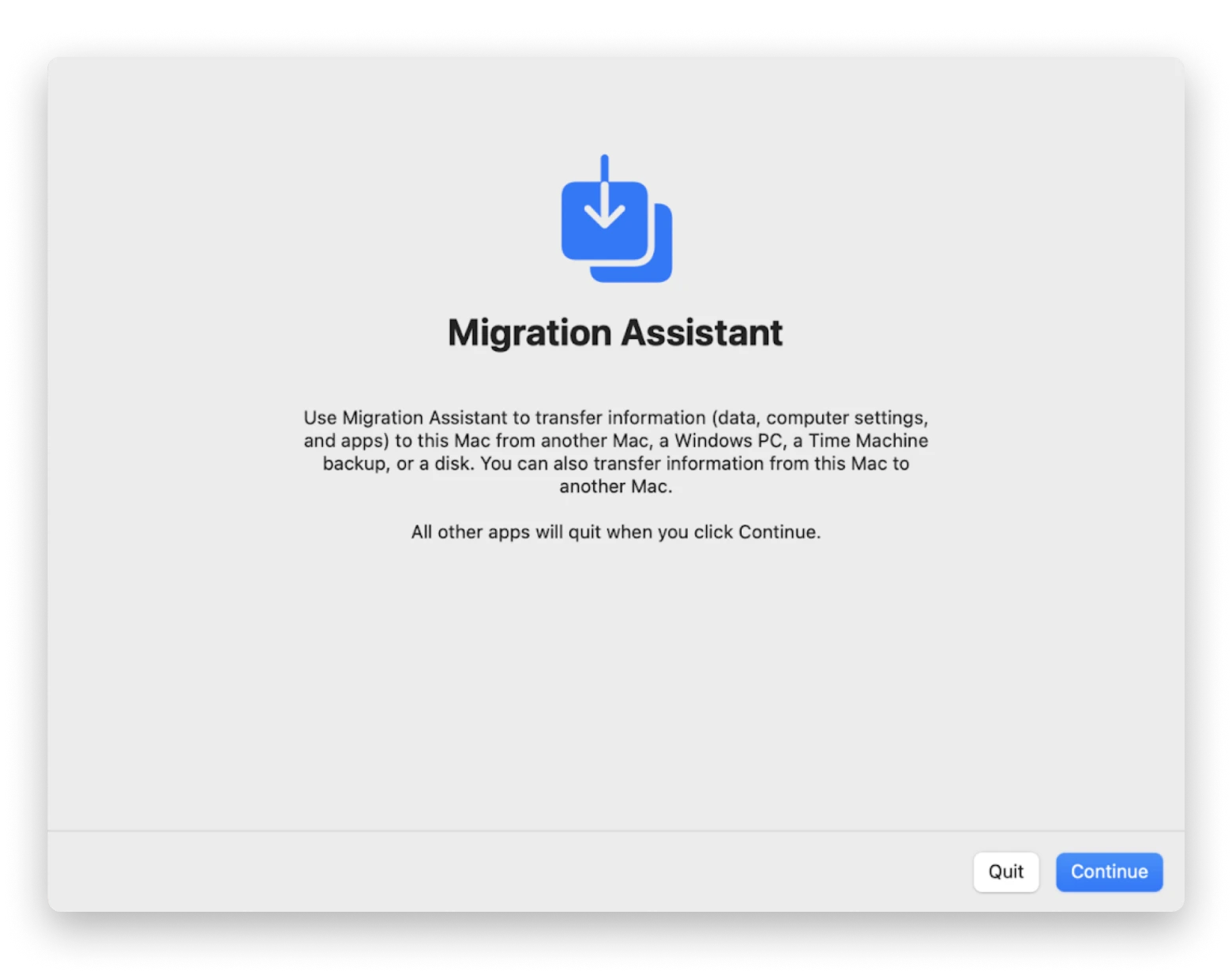Click the paragraph beginning "Use Migration Assistant to transfer"
Viewport: 1232px width, 975px height.
[615, 452]
